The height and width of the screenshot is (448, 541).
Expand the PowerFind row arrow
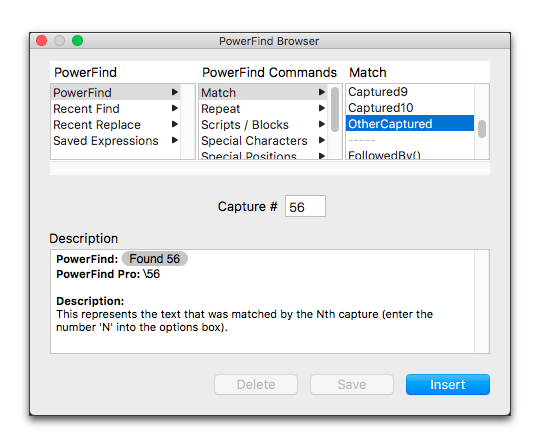175,92
